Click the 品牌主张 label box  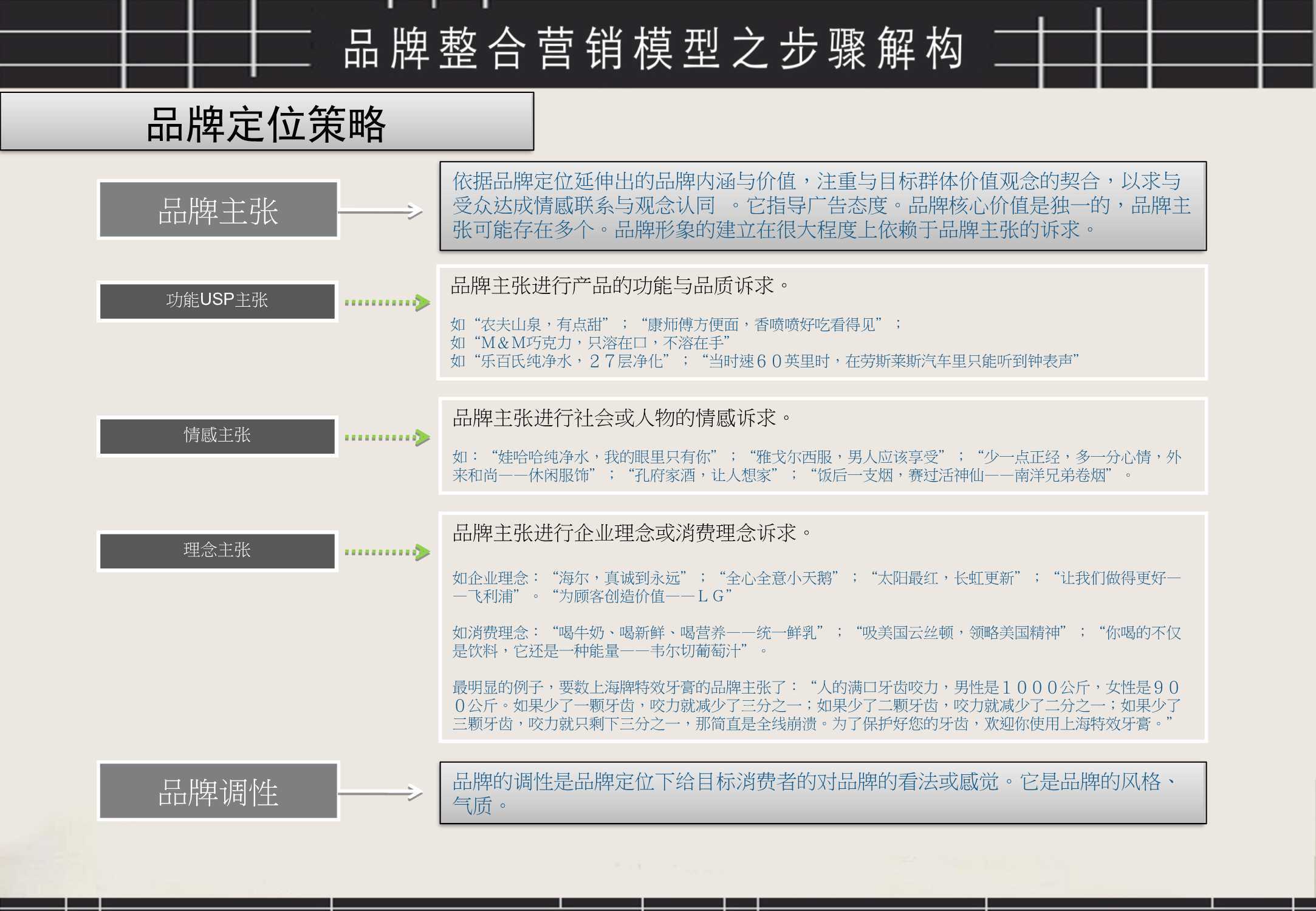(x=218, y=210)
